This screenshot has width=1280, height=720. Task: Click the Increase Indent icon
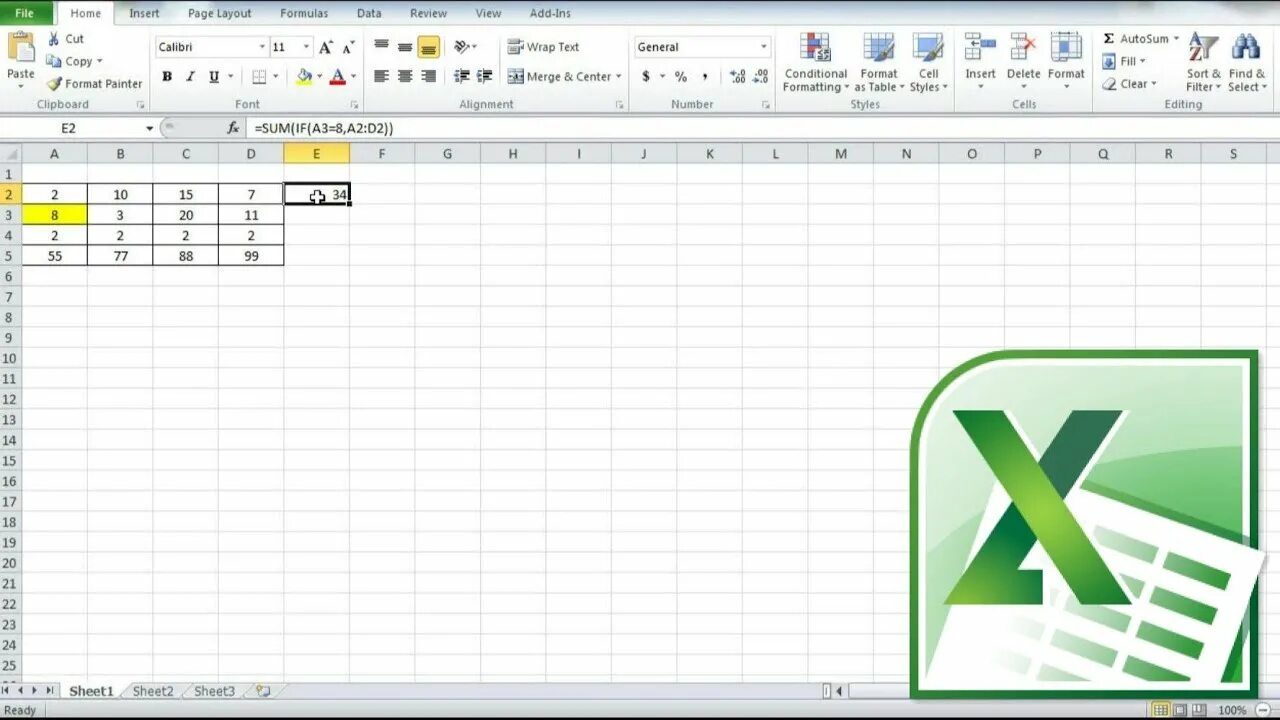point(484,76)
